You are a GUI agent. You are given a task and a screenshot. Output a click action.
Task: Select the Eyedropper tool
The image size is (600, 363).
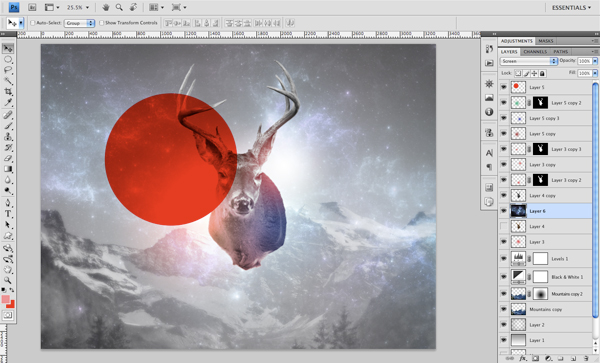tap(8, 102)
